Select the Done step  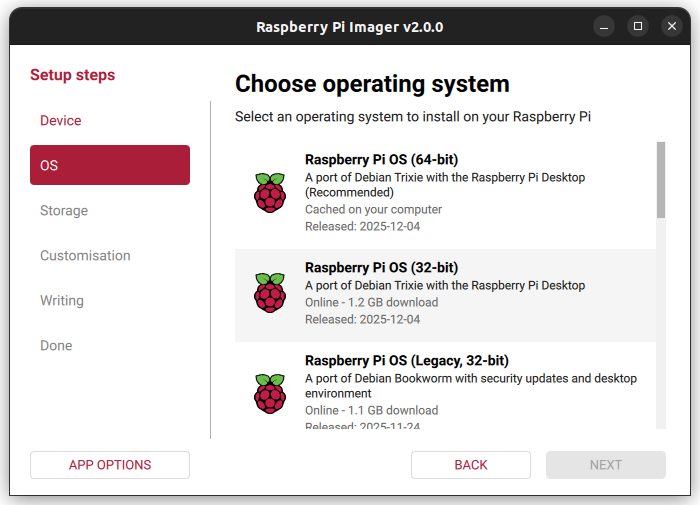tap(56, 346)
